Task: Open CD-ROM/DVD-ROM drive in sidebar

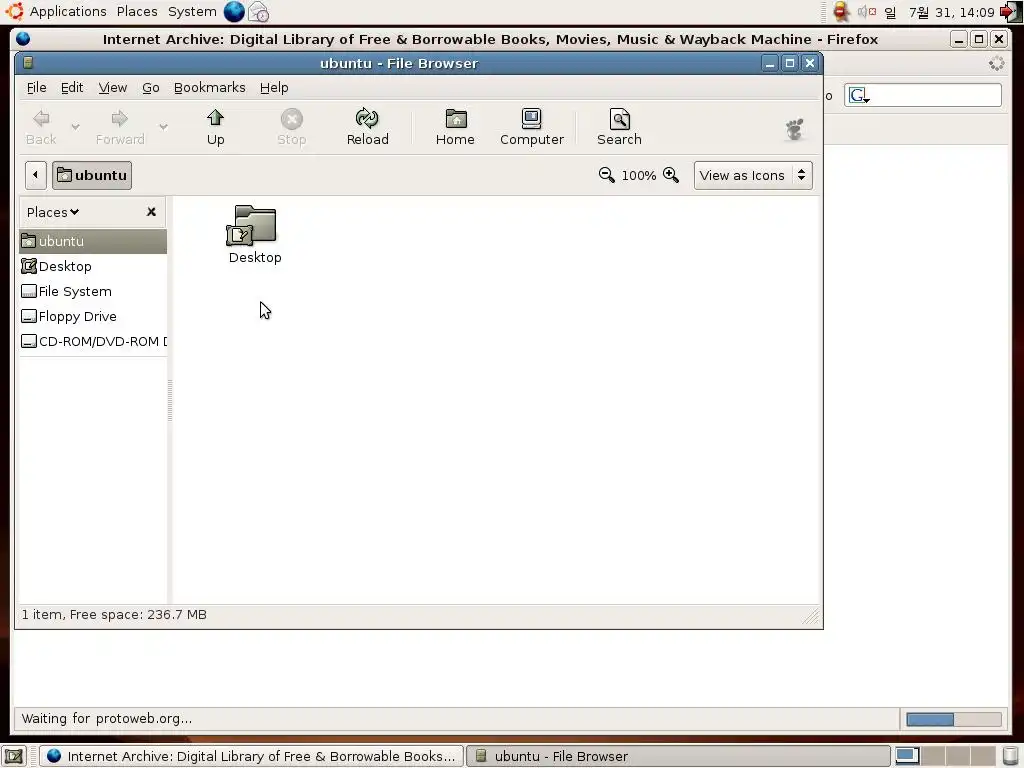Action: 93,341
